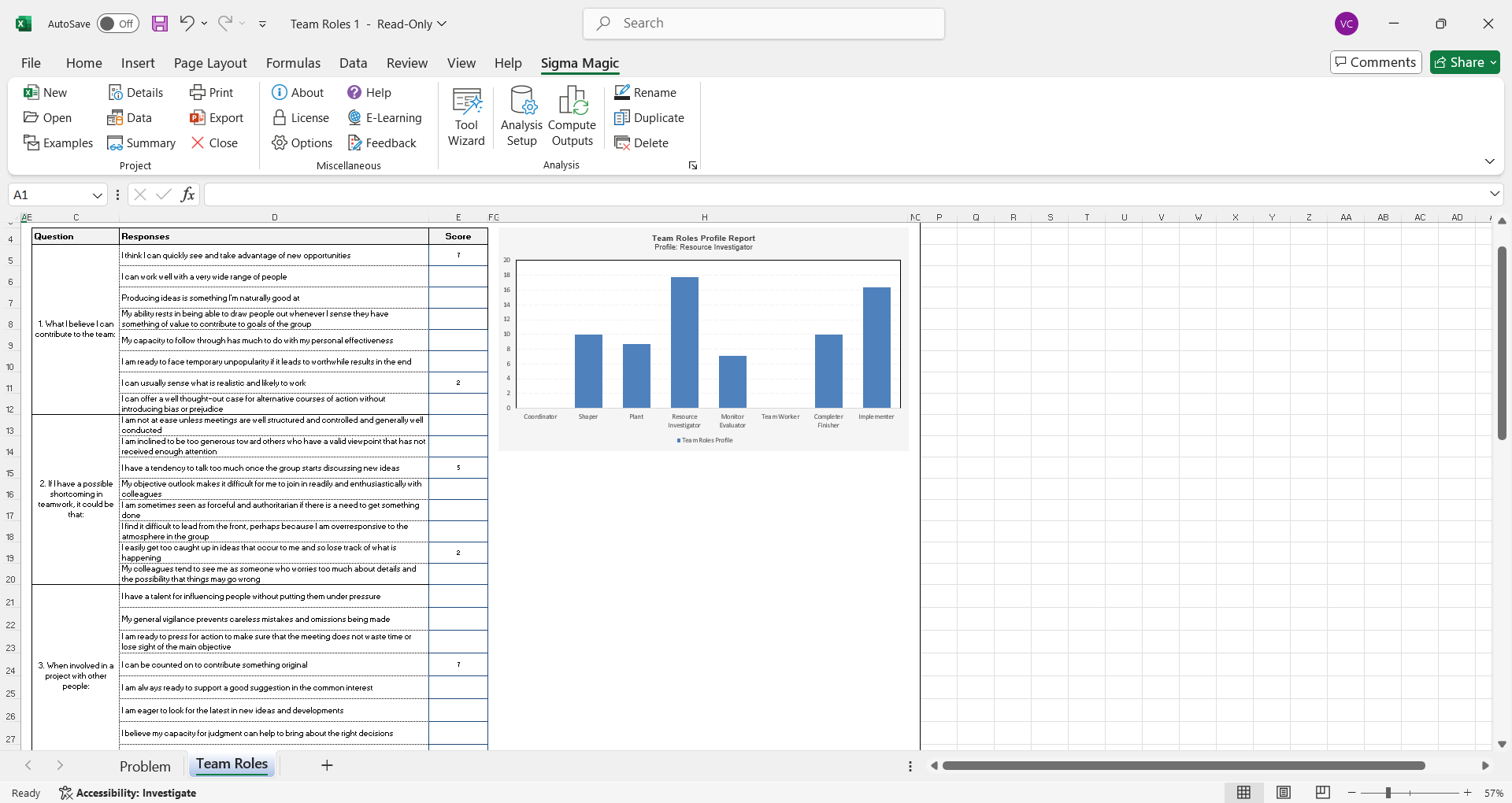The height and width of the screenshot is (803, 1512).
Task: Click into the Search box
Action: point(764,24)
